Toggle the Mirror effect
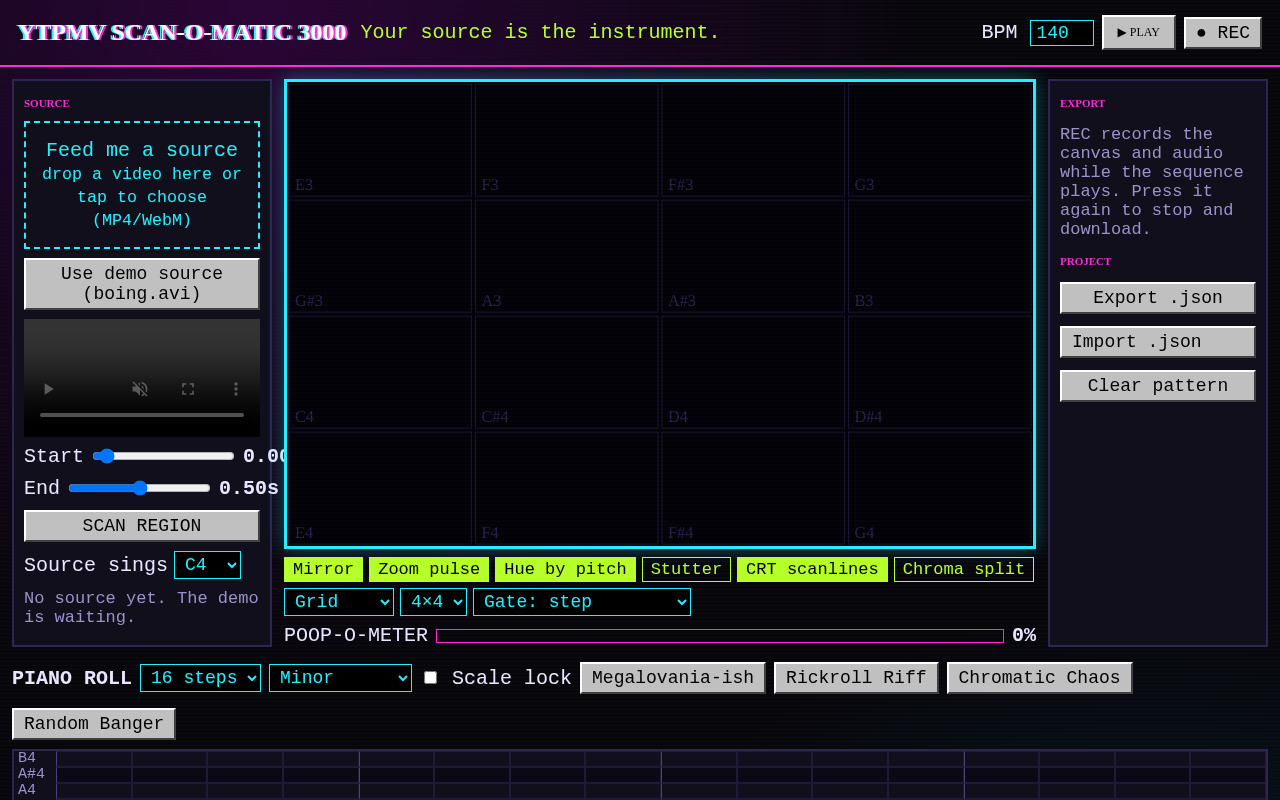Image resolution: width=1280 pixels, height=800 pixels. tap(323, 570)
